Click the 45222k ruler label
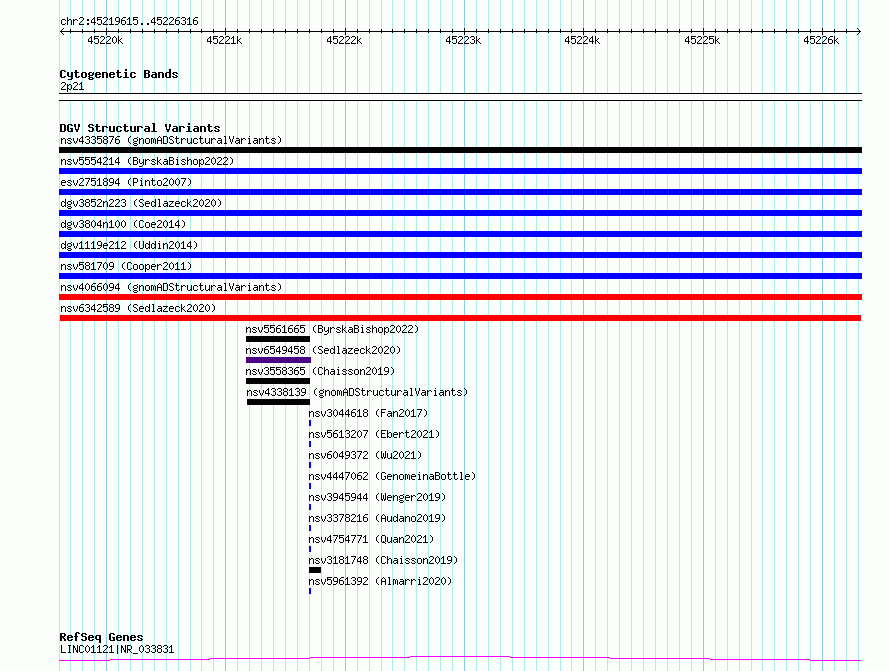 tap(344, 40)
